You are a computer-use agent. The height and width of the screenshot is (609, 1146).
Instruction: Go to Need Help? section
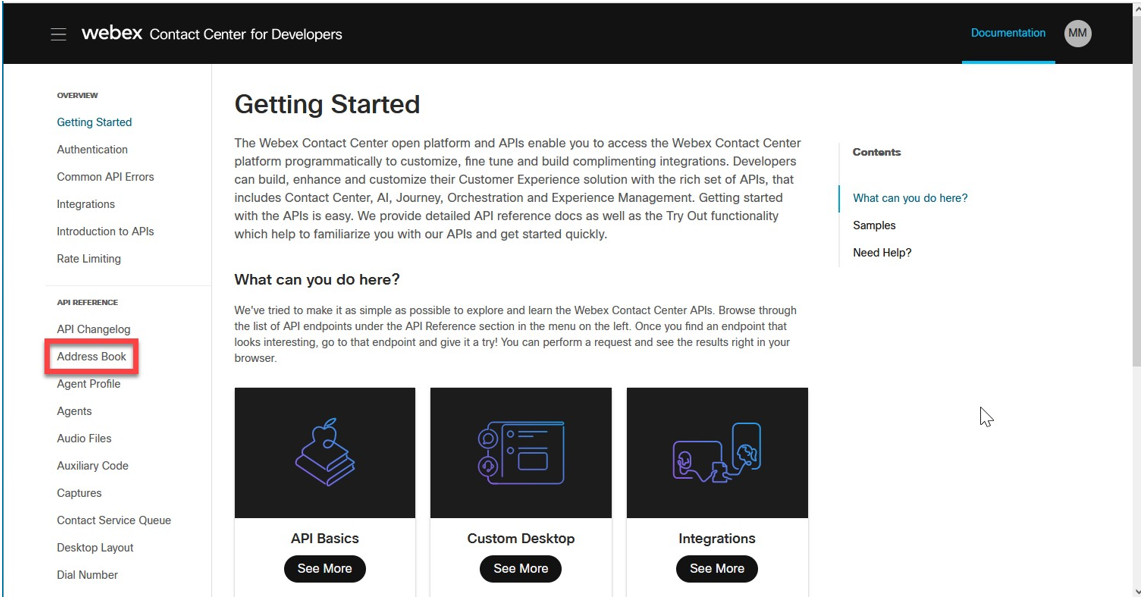tap(882, 253)
